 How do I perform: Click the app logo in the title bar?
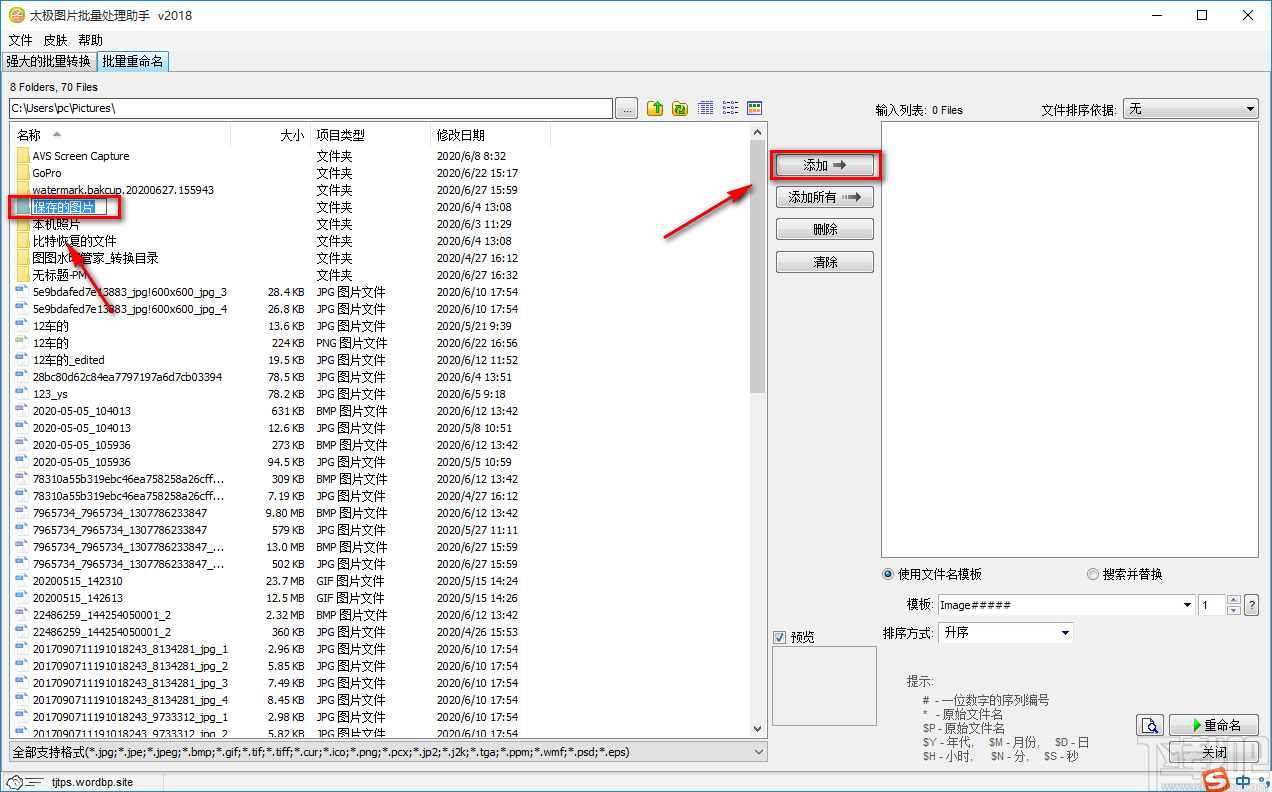click(17, 15)
